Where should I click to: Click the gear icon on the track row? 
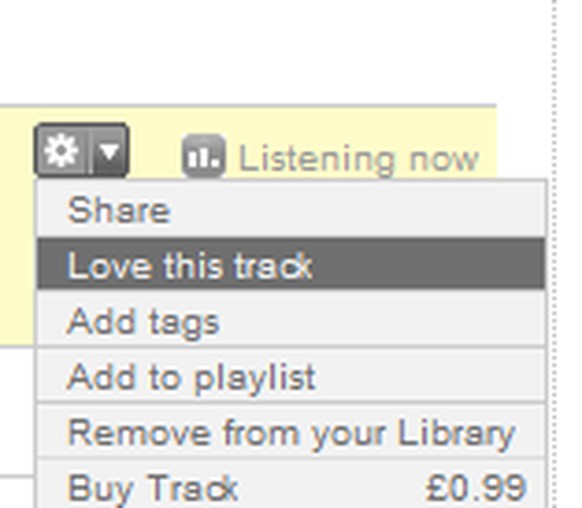(62, 151)
